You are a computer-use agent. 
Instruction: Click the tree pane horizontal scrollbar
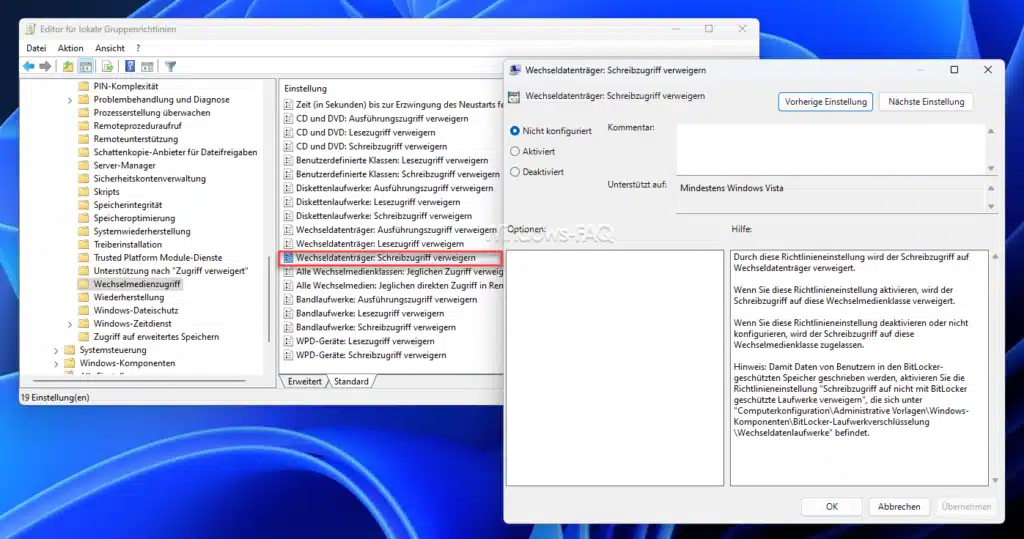point(139,380)
